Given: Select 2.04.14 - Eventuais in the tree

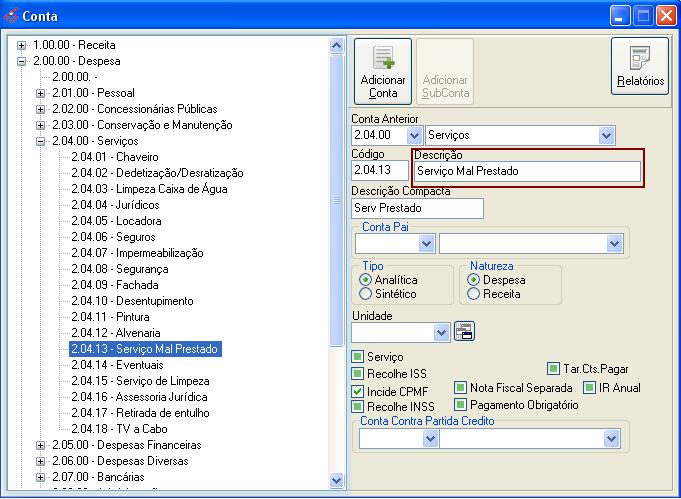Looking at the screenshot, I should coord(110,365).
